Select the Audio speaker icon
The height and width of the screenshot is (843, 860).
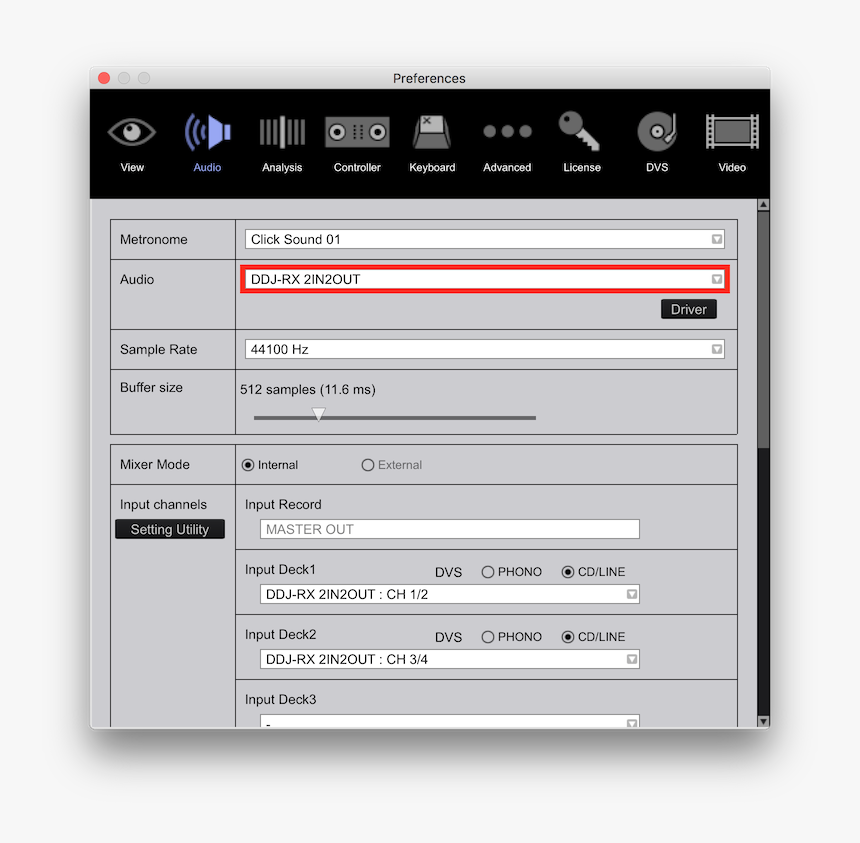tap(207, 132)
